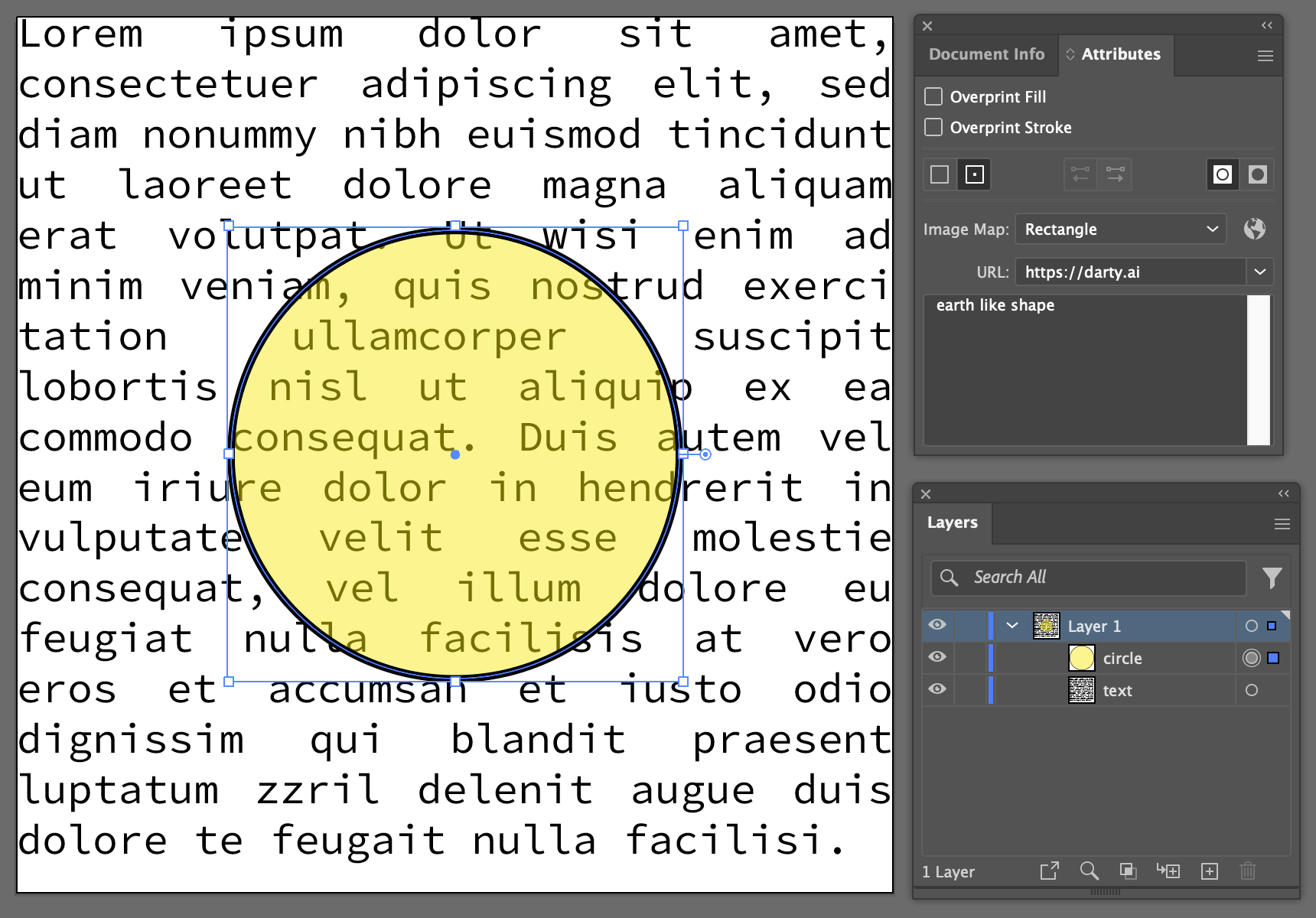
Task: Click the Make/Release Clipping Mask icon
Action: click(1127, 871)
